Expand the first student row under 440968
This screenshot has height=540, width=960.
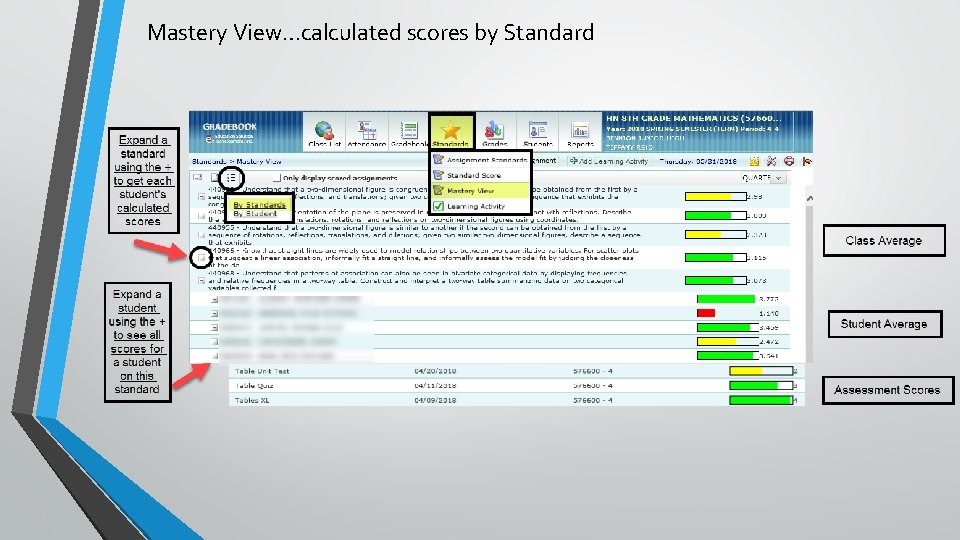click(x=214, y=299)
